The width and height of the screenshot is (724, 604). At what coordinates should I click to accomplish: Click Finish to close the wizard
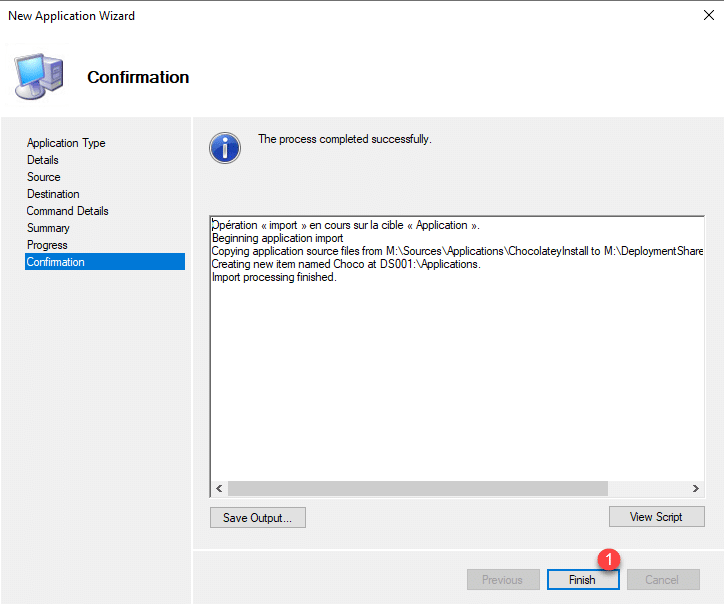(x=582, y=580)
